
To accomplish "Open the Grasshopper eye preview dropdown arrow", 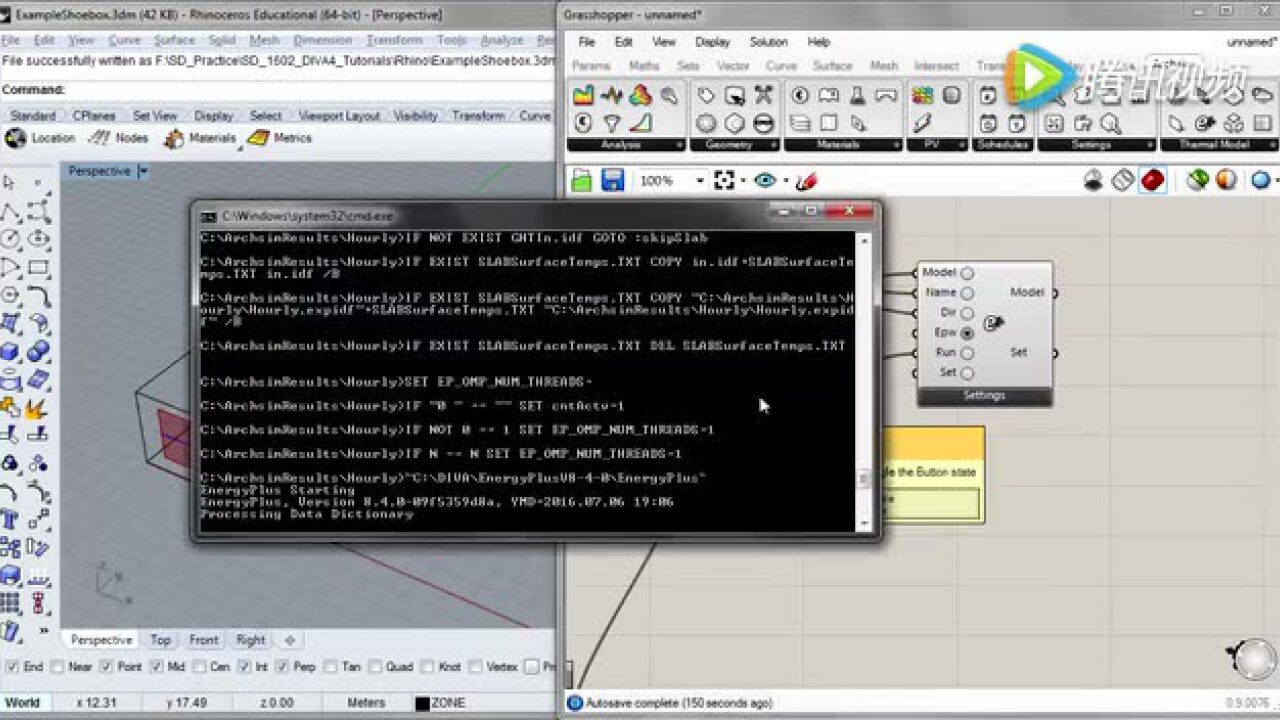I will [785, 181].
